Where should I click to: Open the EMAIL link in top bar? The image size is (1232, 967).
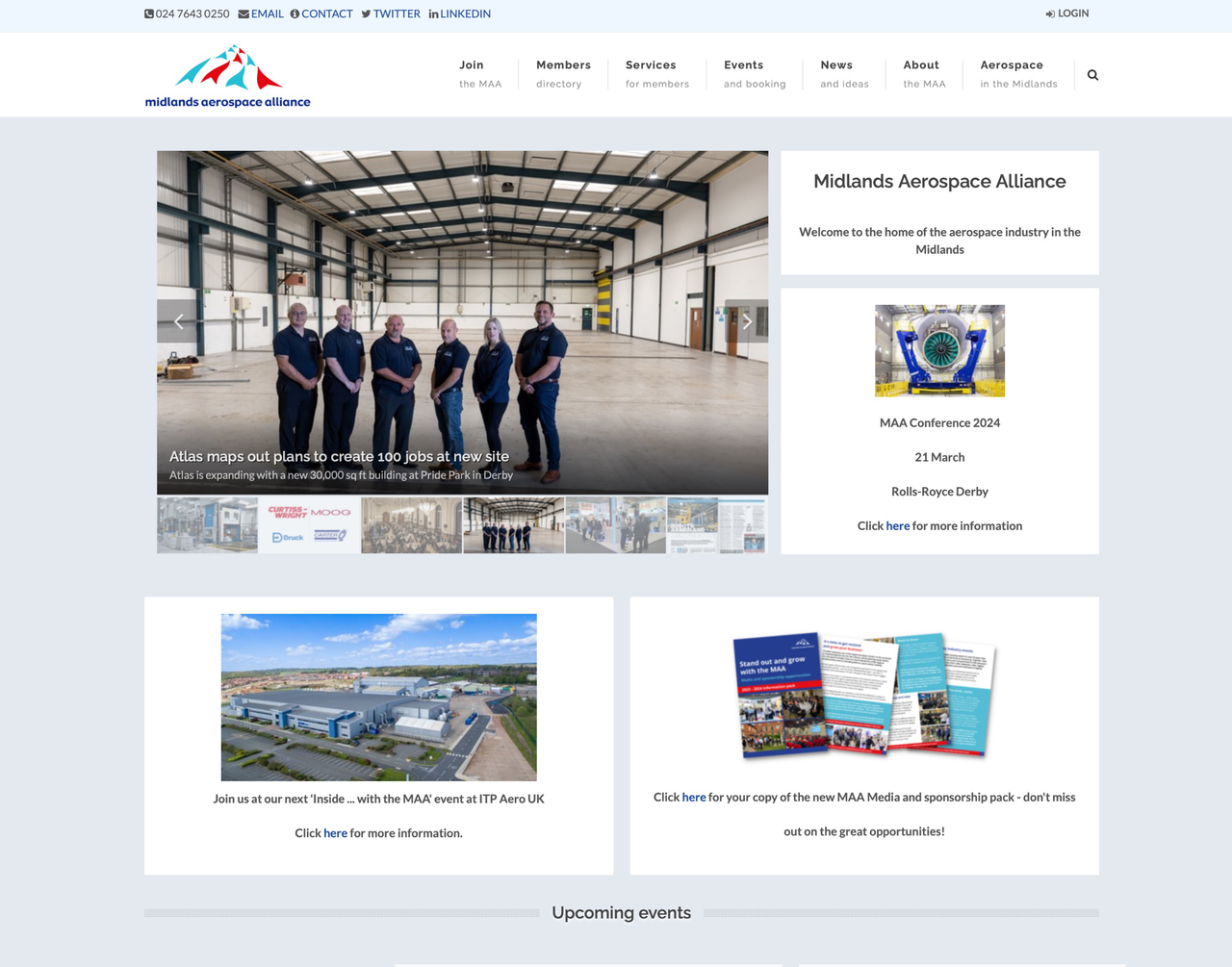click(267, 14)
